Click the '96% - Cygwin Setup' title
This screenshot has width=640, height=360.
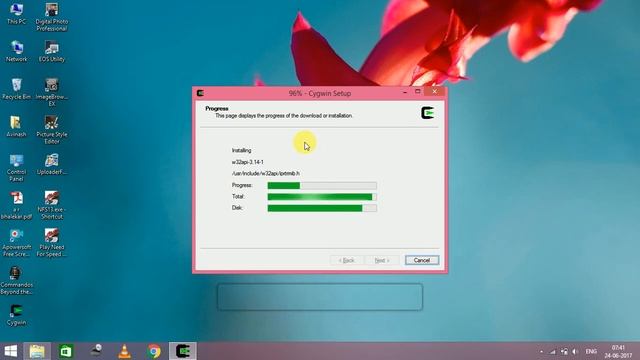[320, 93]
